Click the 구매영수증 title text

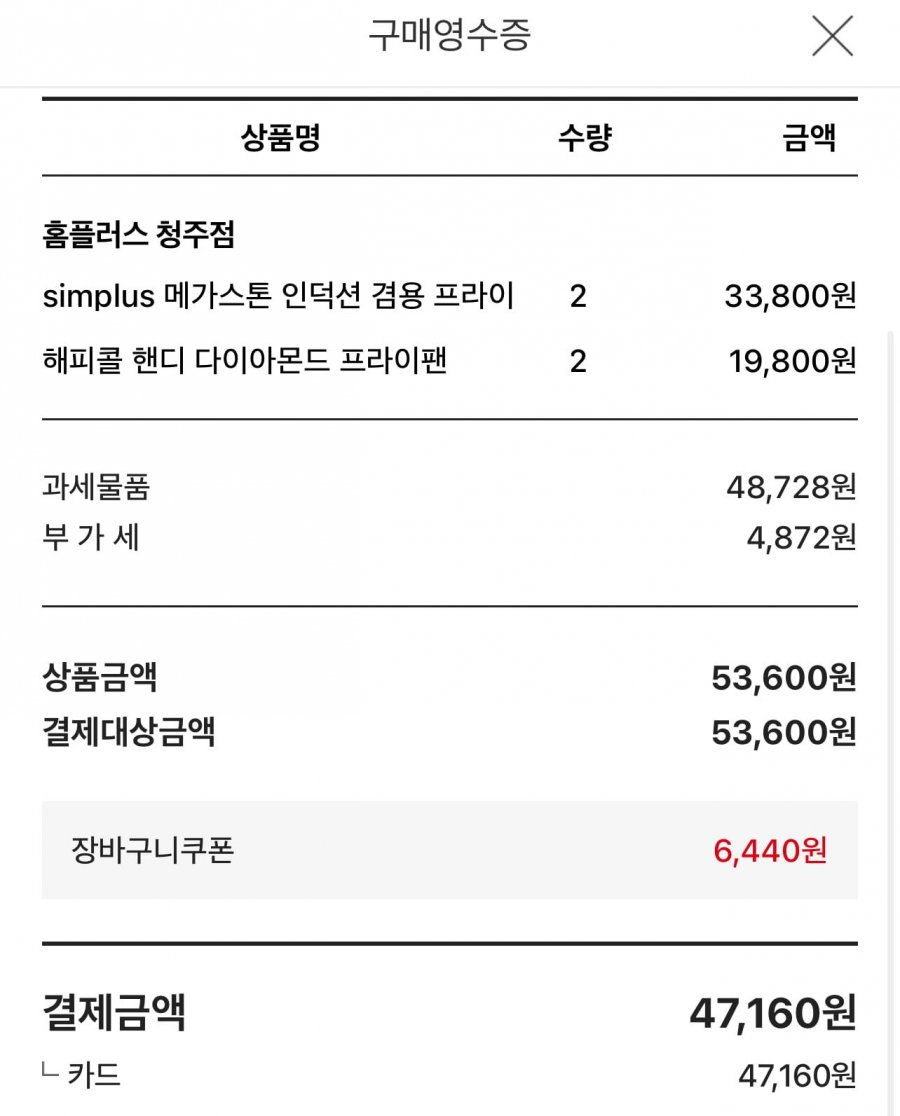450,35
